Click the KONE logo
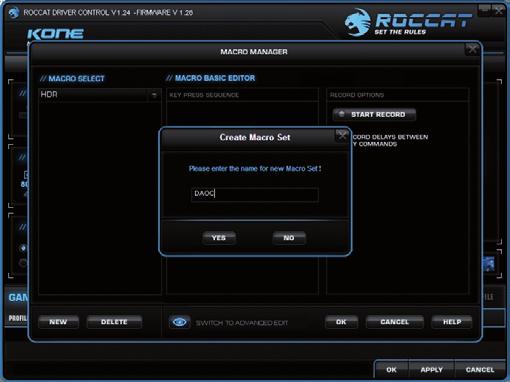This screenshot has height=382, width=510. pos(55,34)
